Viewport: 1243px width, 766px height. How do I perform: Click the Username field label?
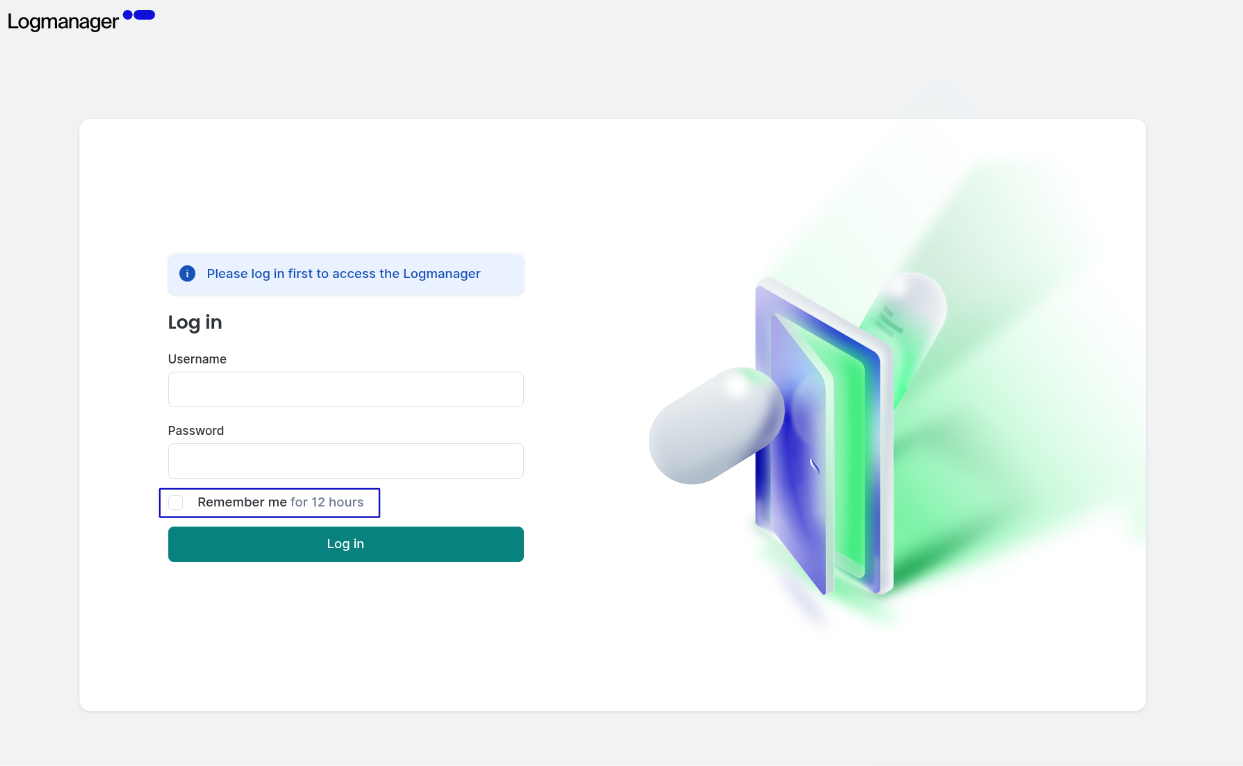point(197,358)
